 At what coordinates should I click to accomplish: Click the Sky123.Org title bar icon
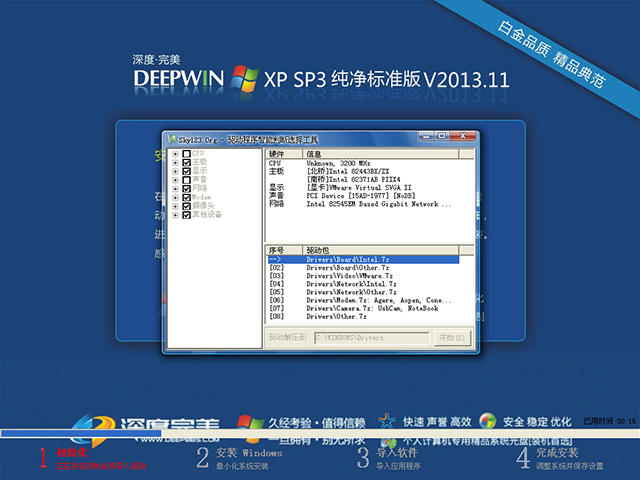point(172,140)
